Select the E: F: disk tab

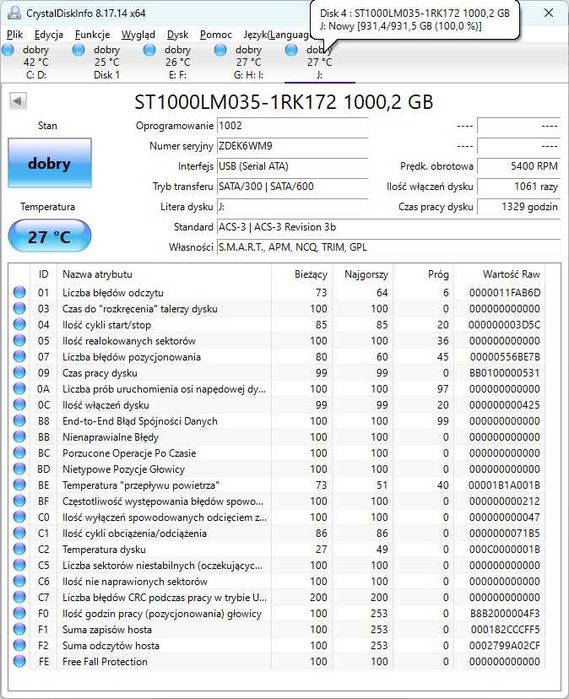coord(177,62)
